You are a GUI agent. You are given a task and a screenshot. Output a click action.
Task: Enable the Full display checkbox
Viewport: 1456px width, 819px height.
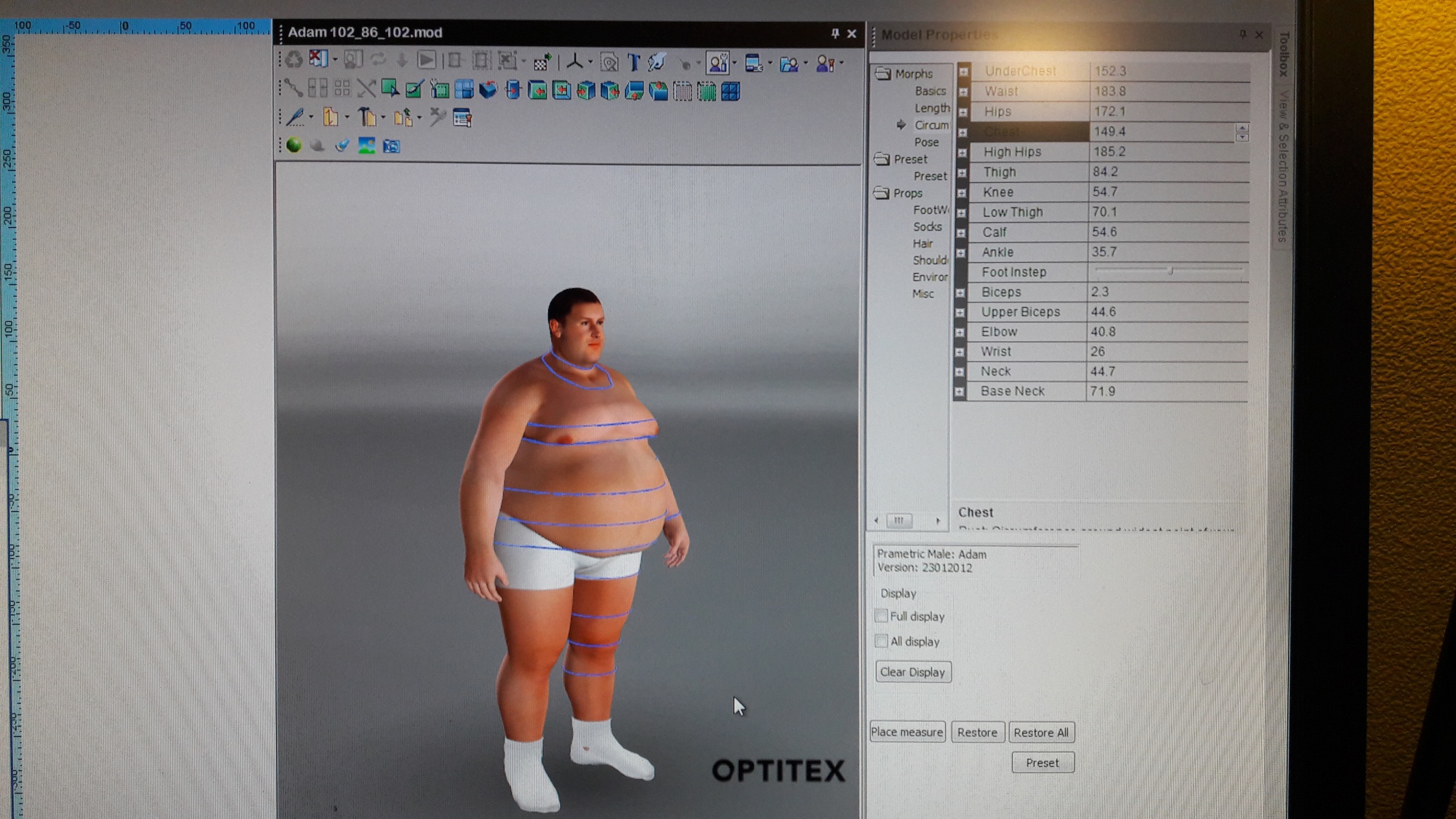[x=882, y=616]
